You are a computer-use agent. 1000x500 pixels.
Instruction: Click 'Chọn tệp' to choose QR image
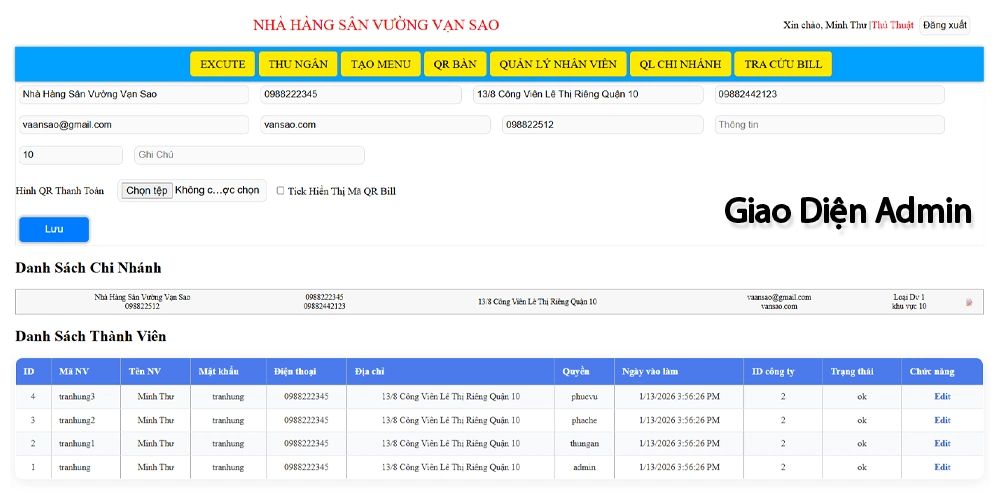coord(147,191)
